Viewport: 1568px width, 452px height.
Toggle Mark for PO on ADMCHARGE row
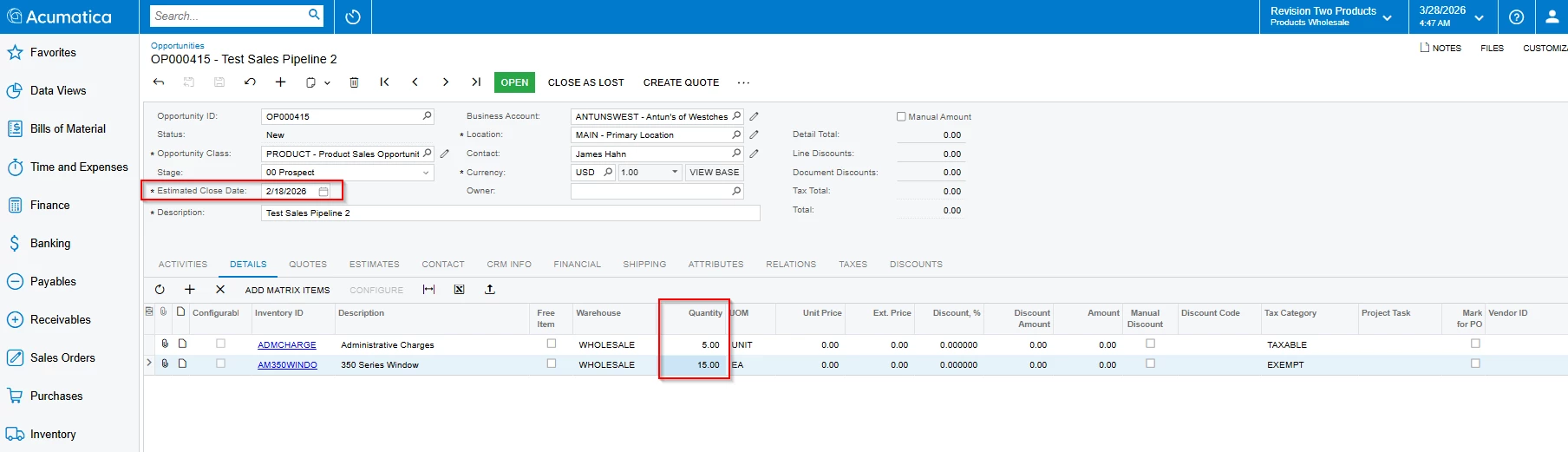click(x=1475, y=344)
